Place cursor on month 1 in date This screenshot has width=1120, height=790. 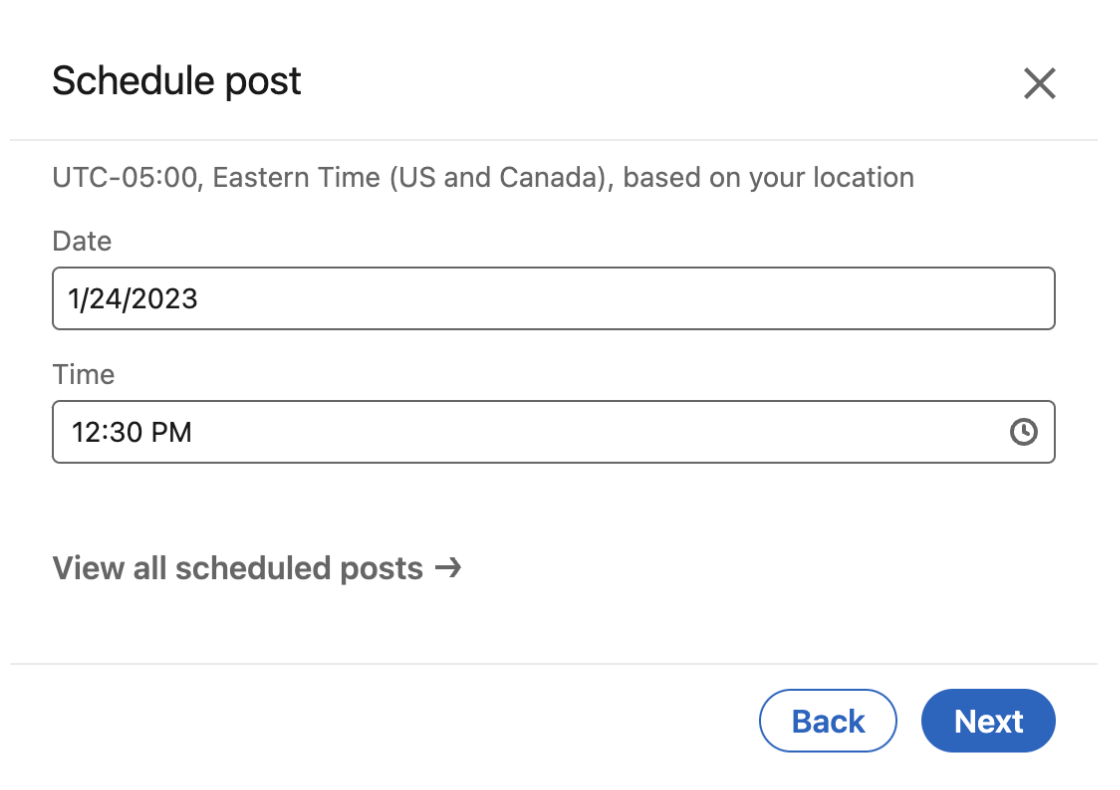pyautogui.click(x=74, y=299)
